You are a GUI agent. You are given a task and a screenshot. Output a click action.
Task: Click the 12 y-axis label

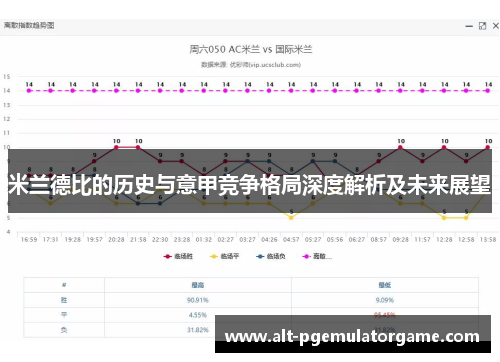pyautogui.click(x=7, y=119)
